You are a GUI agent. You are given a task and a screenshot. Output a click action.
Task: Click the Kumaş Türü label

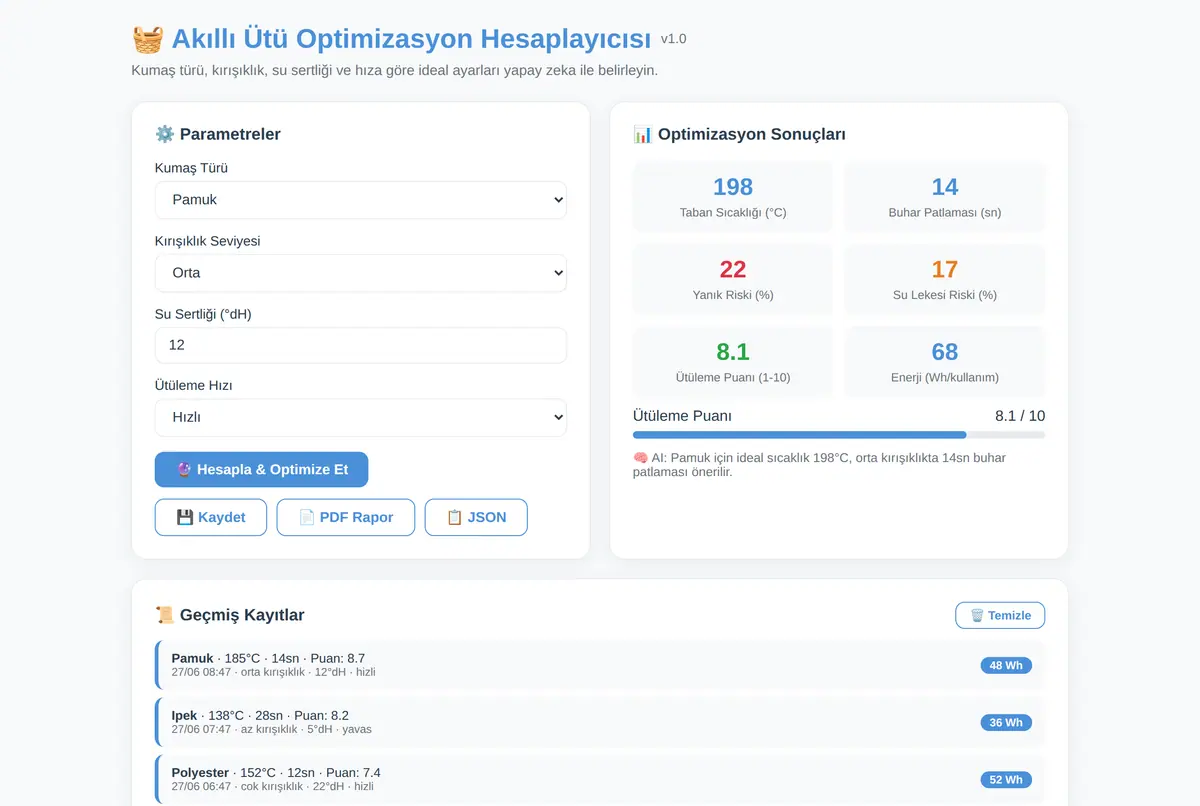click(x=191, y=168)
